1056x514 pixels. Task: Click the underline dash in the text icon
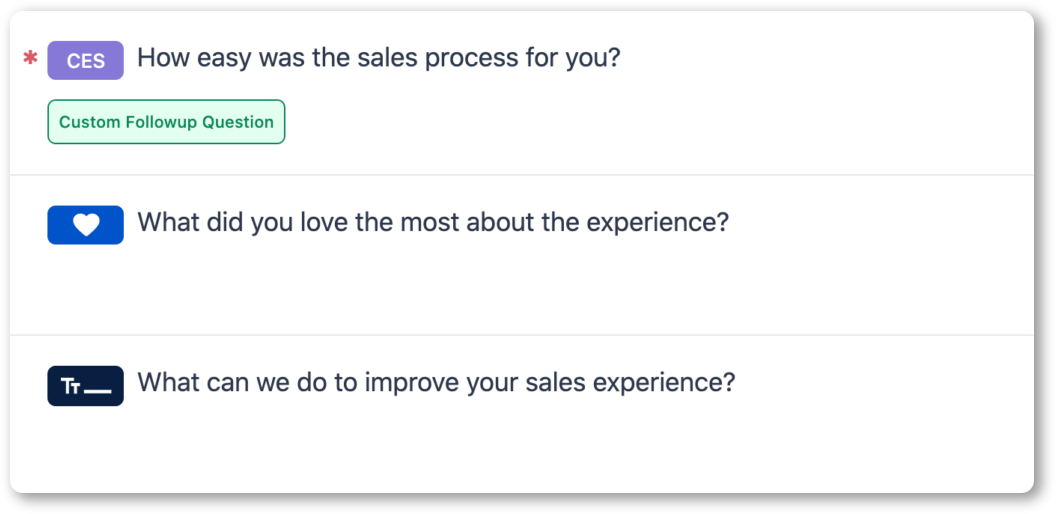pos(98,391)
